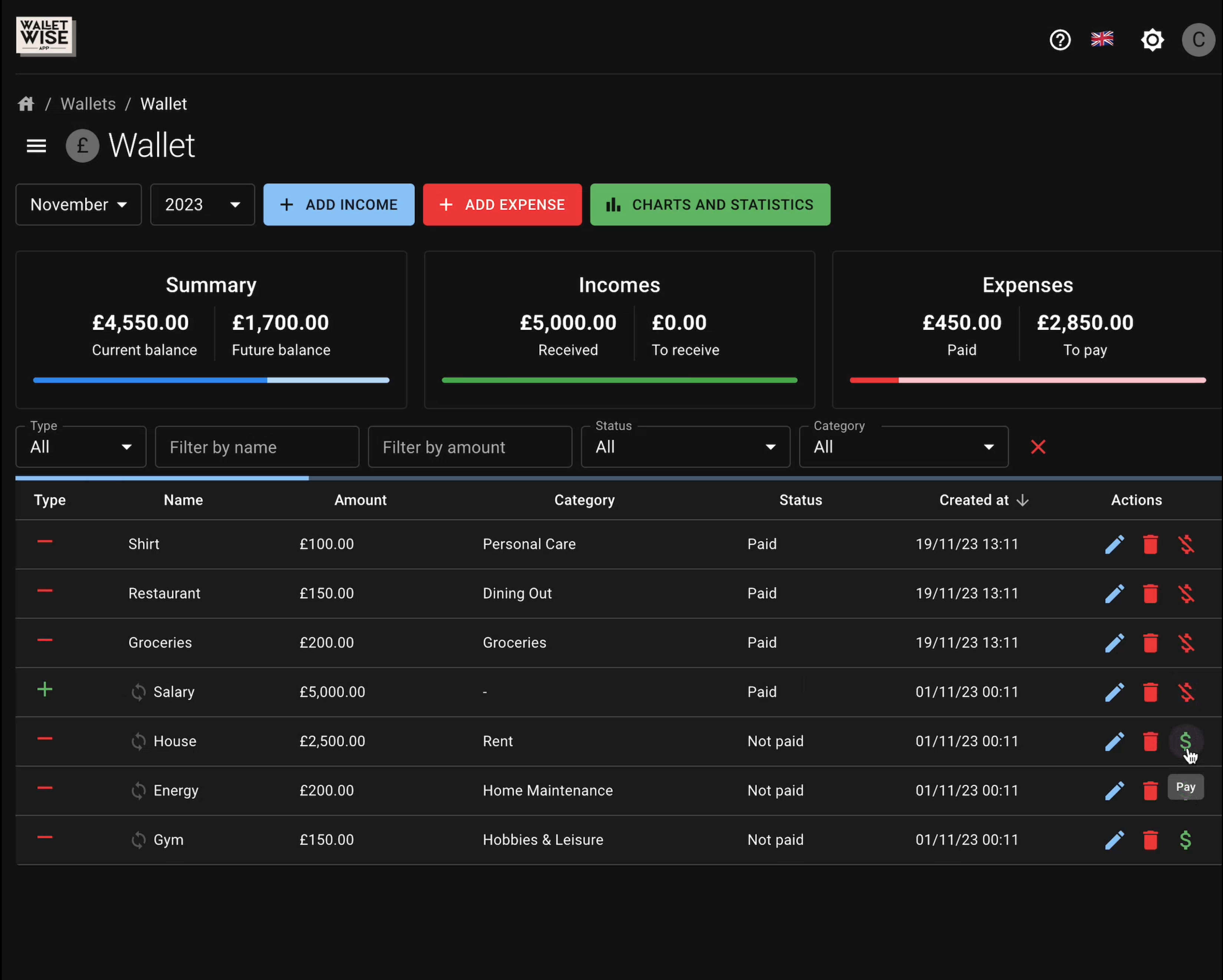Open the Status filter dropdown
The height and width of the screenshot is (980, 1223).
coord(685,447)
